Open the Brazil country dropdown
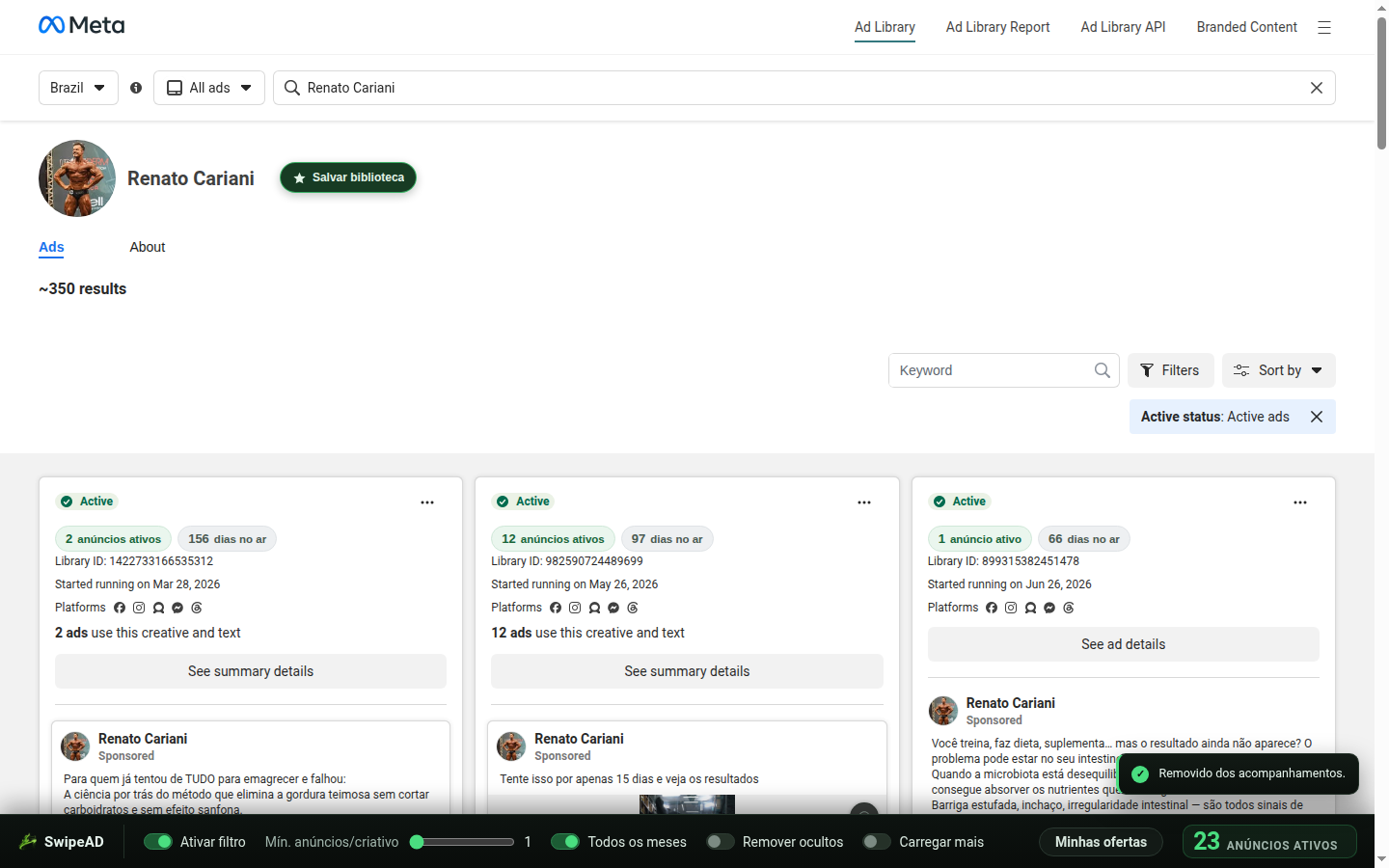The height and width of the screenshot is (868, 1389). pos(78,88)
